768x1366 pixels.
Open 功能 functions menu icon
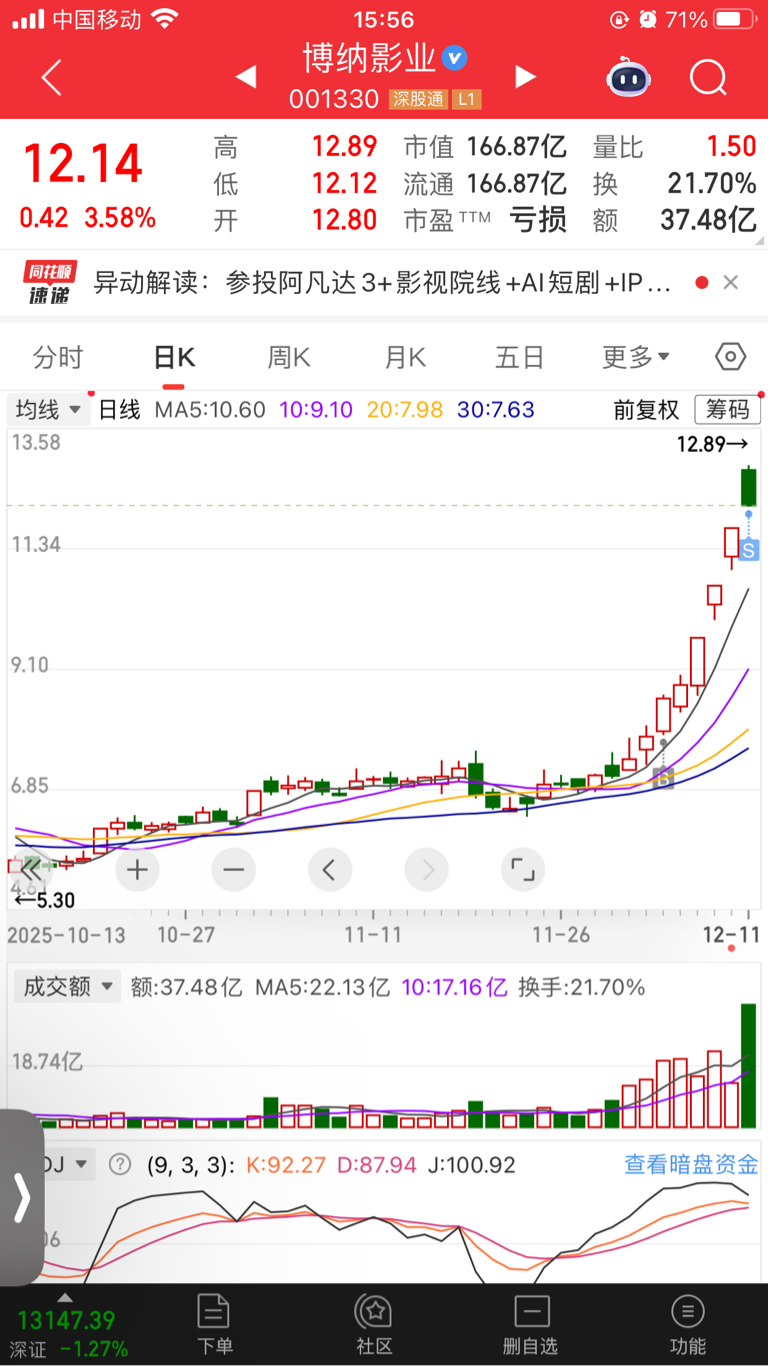click(x=688, y=1324)
